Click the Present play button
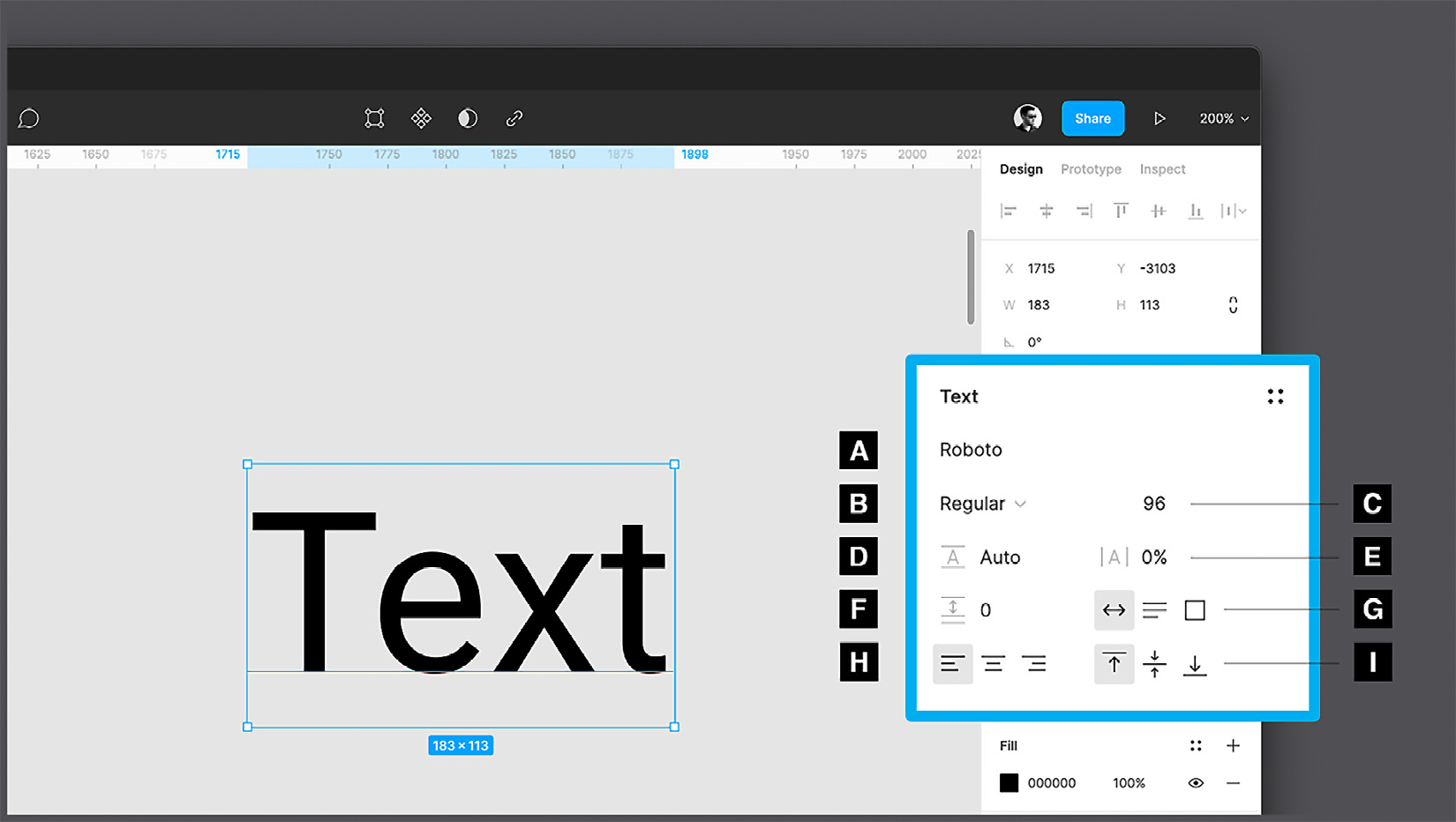 coord(1160,118)
